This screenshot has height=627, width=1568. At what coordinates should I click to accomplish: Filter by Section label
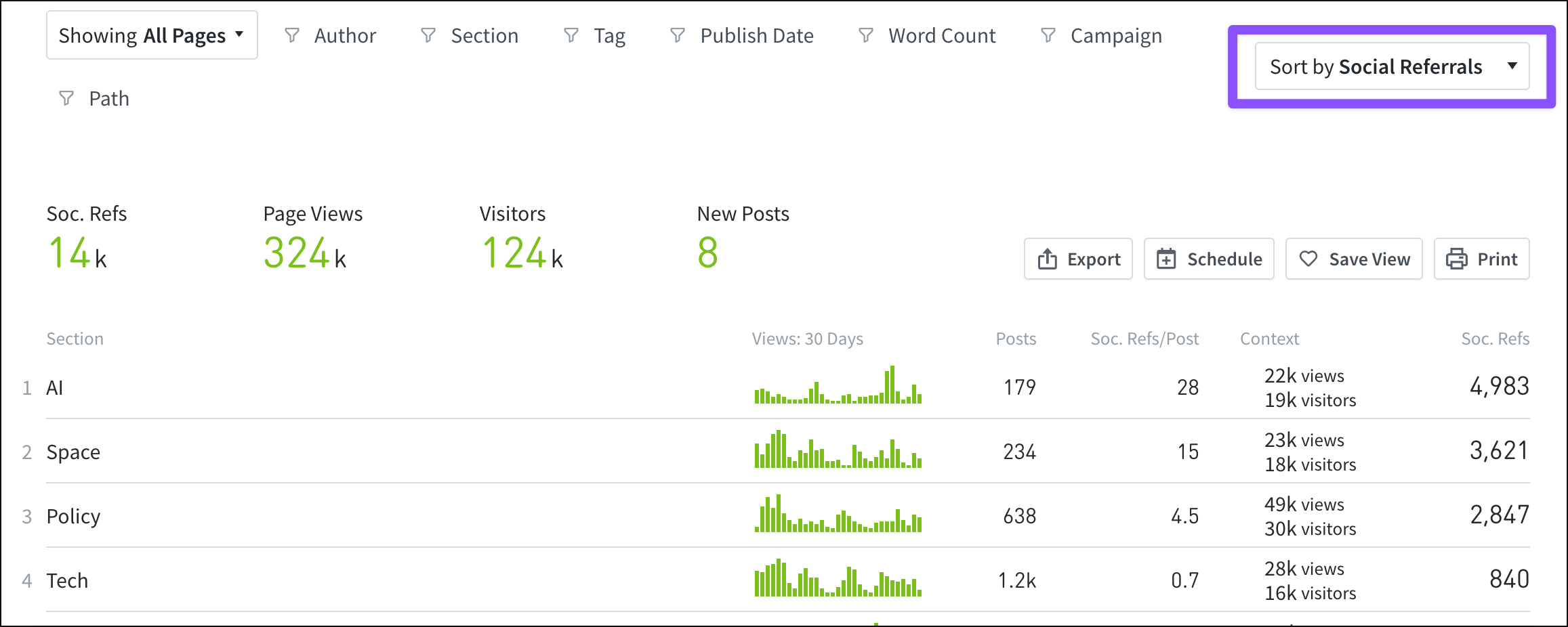(x=484, y=36)
